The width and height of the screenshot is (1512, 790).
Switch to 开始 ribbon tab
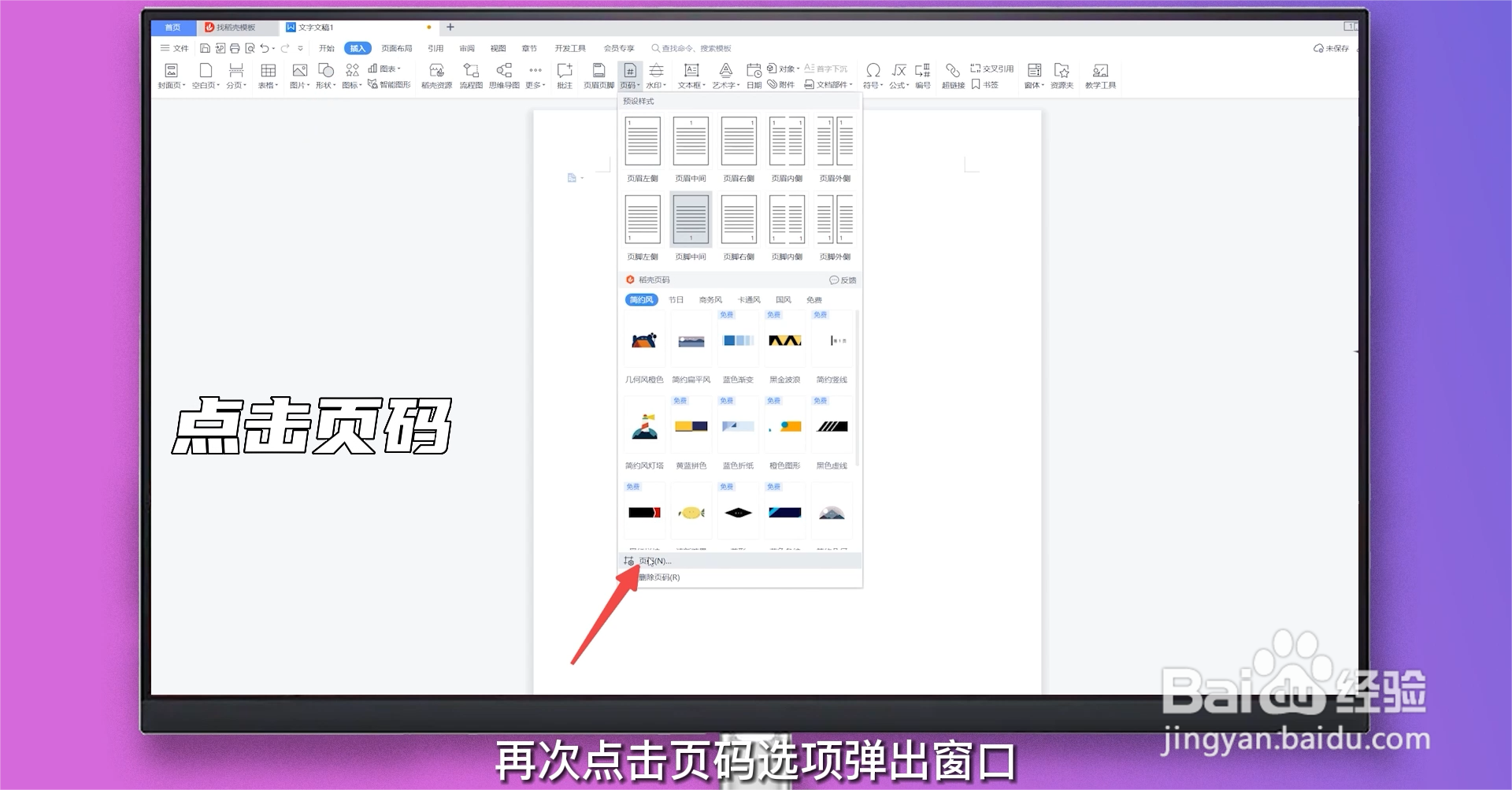coord(327,49)
